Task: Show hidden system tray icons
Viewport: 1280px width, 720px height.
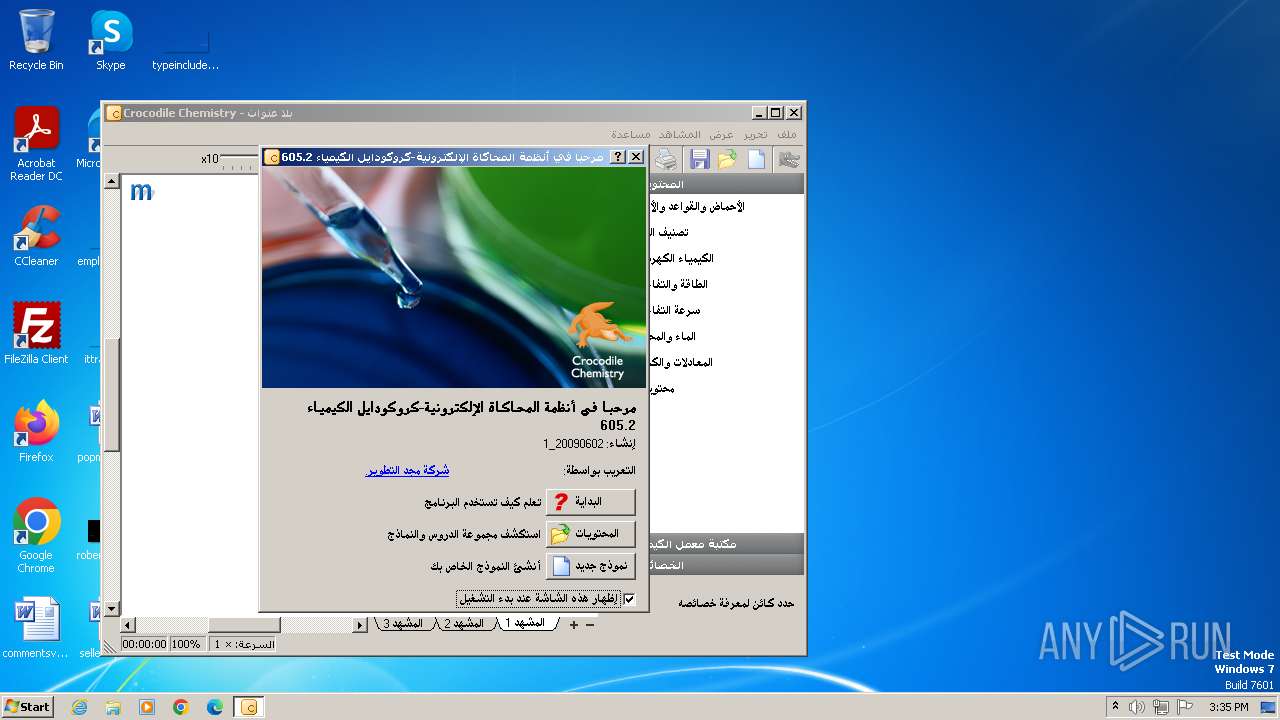Action: 1115,707
